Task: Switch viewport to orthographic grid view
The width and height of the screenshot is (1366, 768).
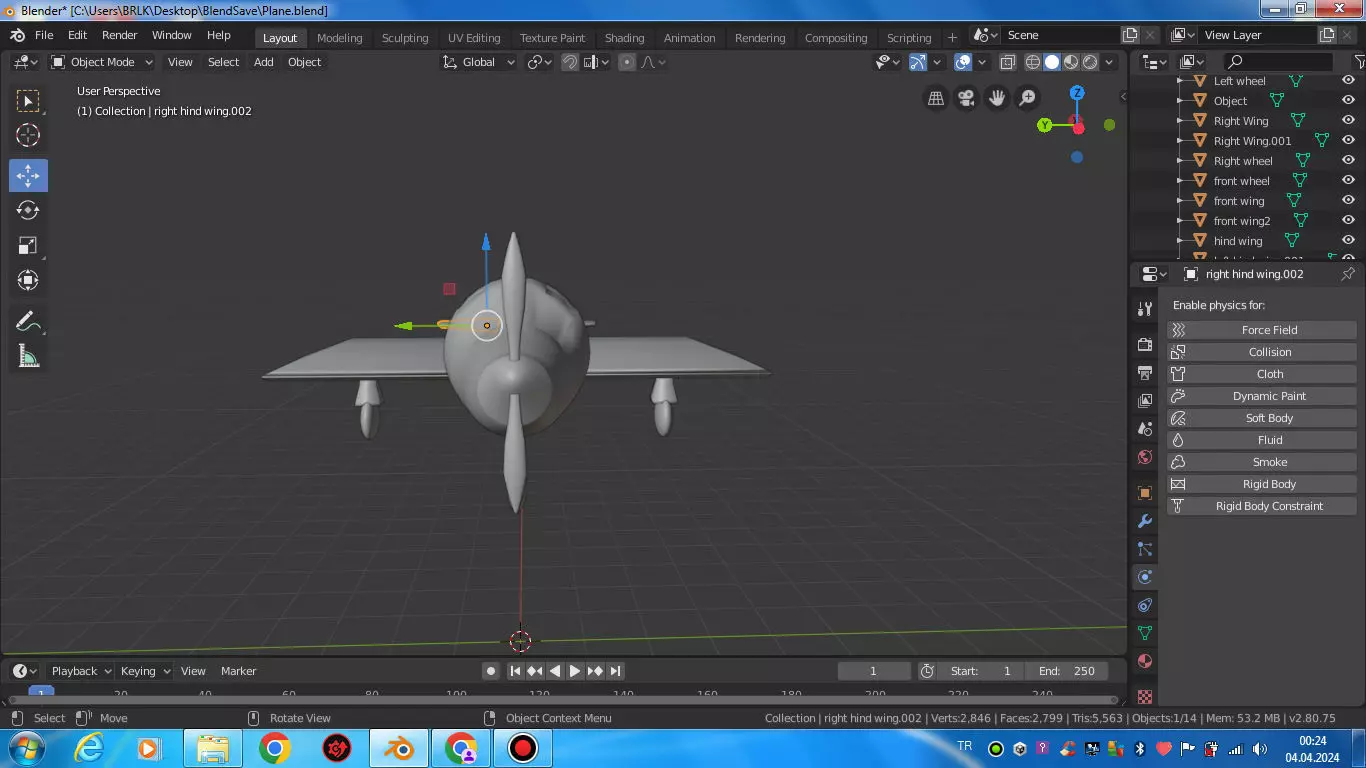Action: tap(936, 98)
